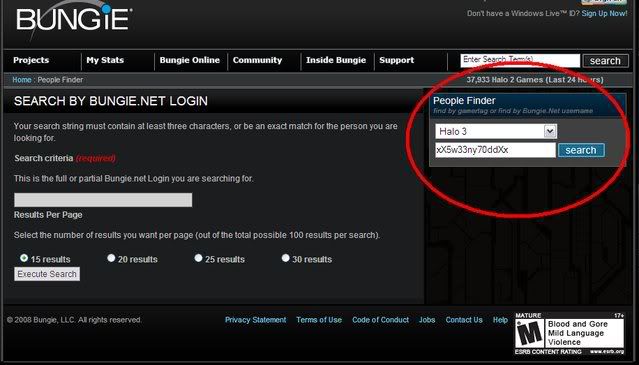
Task: Click the Search By Bungie.net Login heading
Action: tap(111, 101)
